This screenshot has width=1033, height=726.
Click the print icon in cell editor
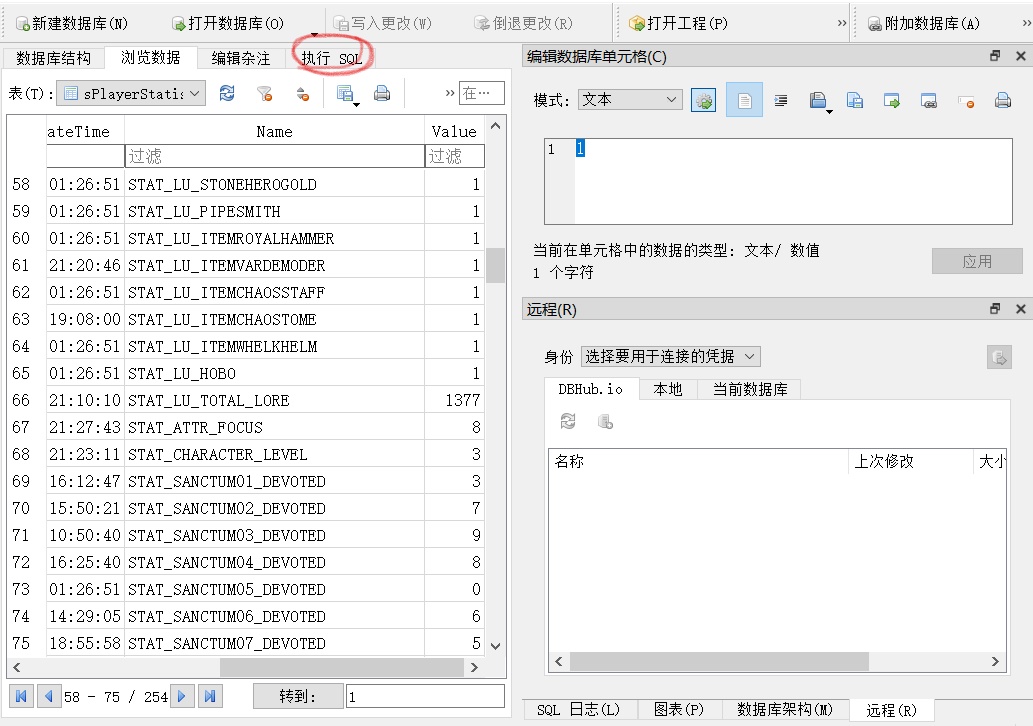[1003, 100]
